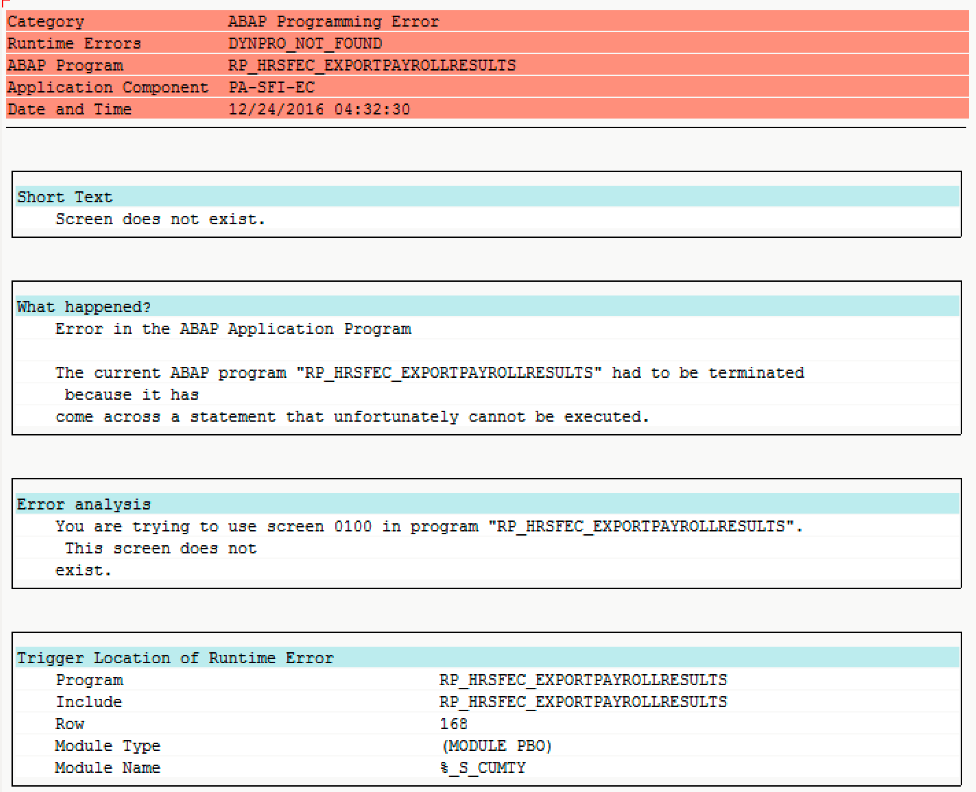Screen dimensions: 976x792
Task: Select the Program value in Trigger Location
Action: click(x=583, y=680)
